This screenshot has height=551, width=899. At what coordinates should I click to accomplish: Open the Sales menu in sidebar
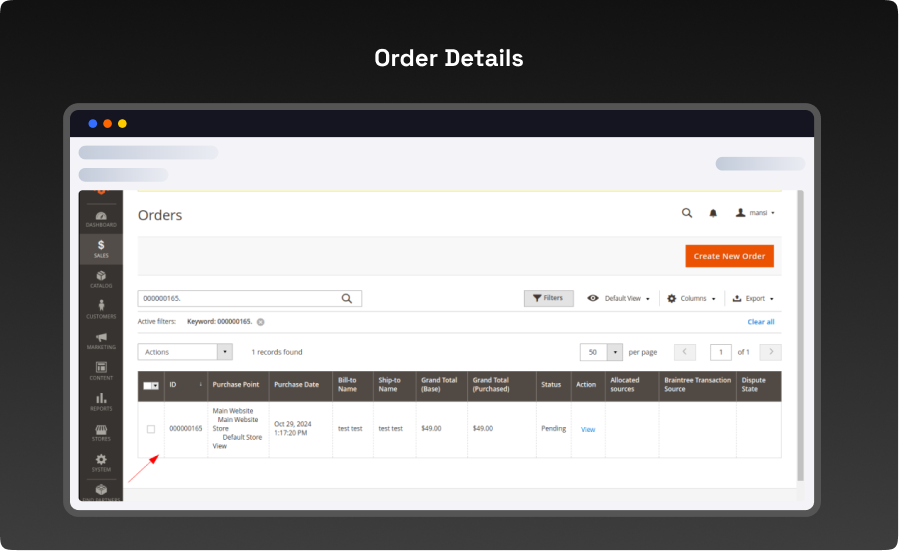point(101,248)
